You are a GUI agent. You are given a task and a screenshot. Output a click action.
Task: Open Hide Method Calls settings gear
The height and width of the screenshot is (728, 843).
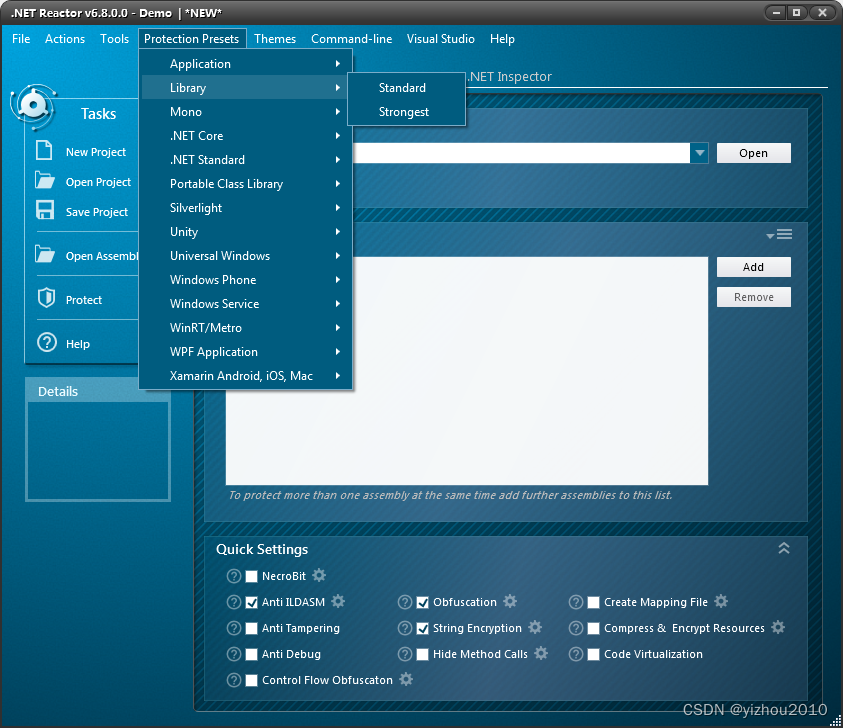point(541,653)
